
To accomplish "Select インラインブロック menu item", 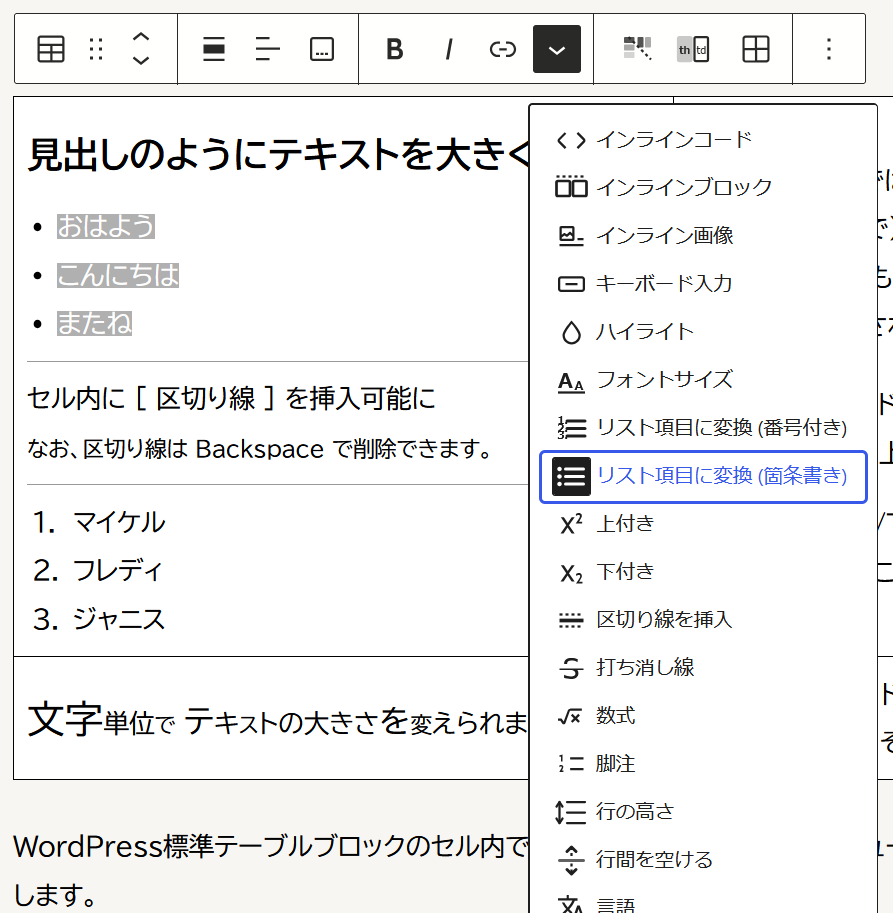I will pyautogui.click(x=703, y=187).
